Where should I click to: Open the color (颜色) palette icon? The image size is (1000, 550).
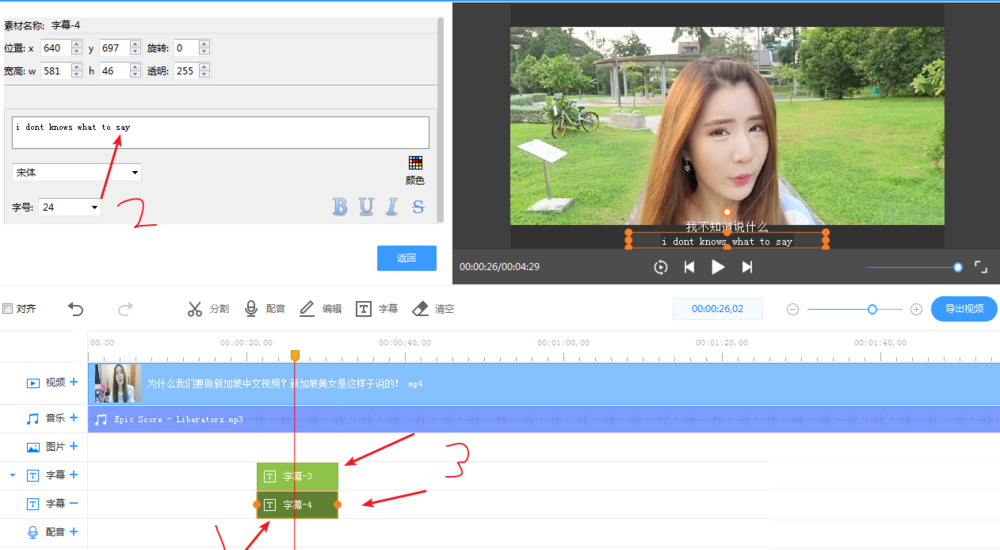click(415, 163)
